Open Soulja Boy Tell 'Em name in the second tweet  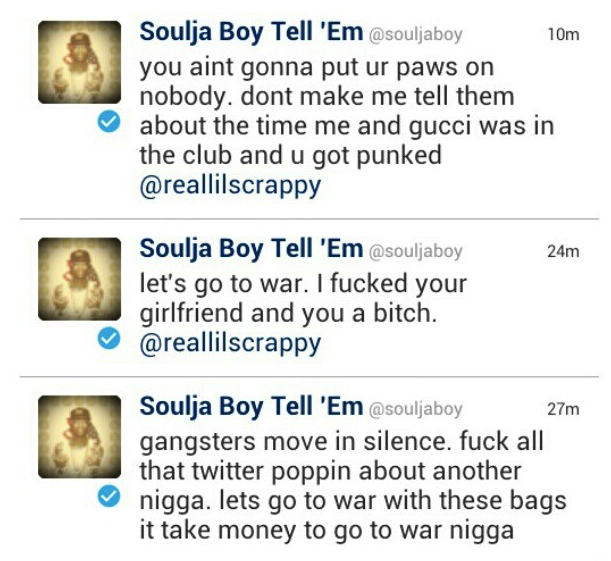[x=251, y=249]
